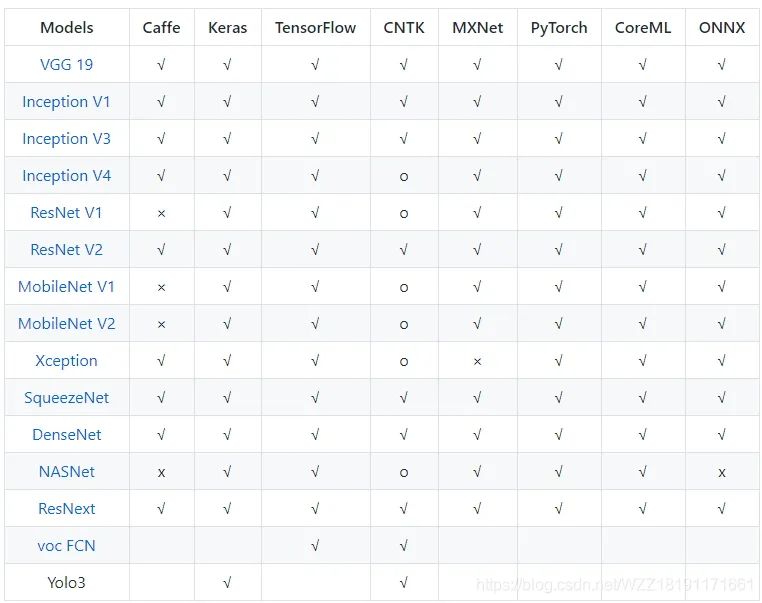Screen dimensions: 762x603
Task: Click the × mark in Xception's MXNet cell
Action: point(477,361)
